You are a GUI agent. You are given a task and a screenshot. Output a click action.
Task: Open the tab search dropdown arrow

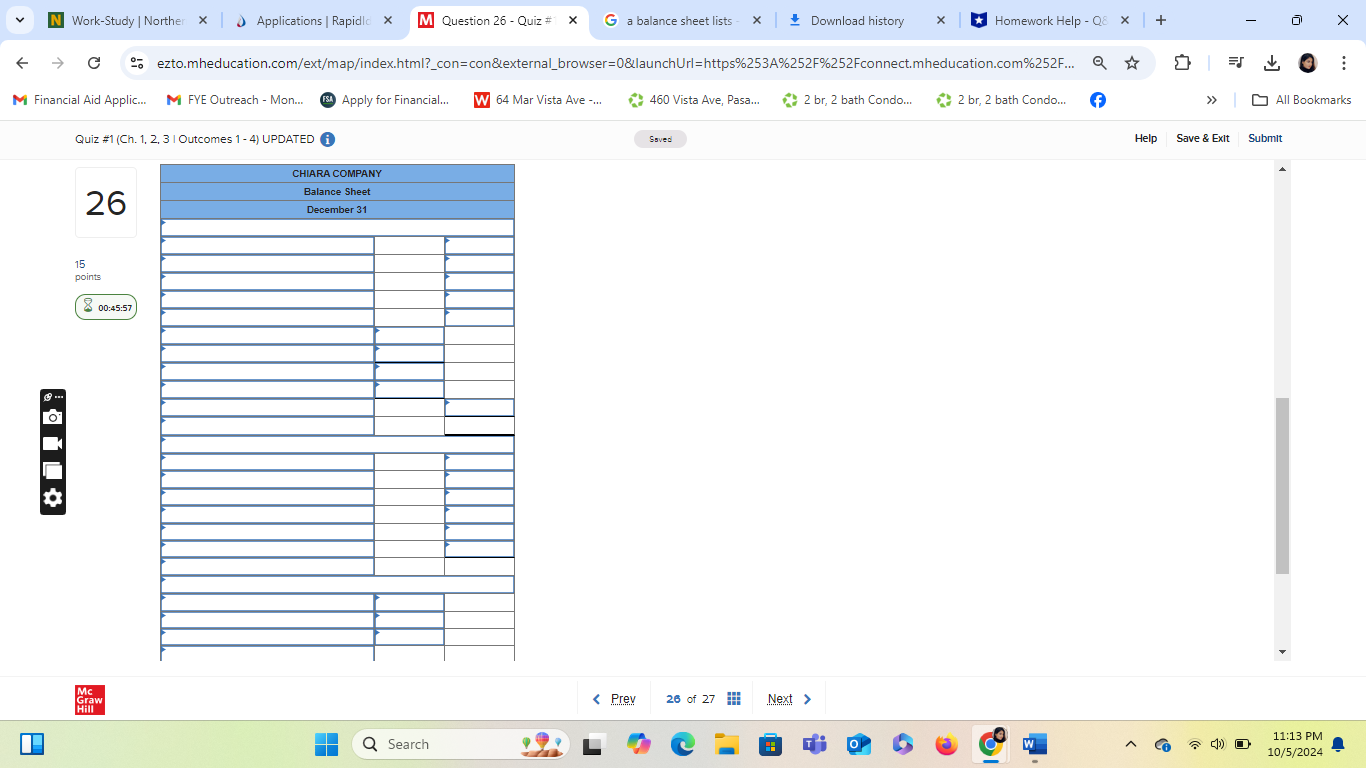pyautogui.click(x=19, y=20)
